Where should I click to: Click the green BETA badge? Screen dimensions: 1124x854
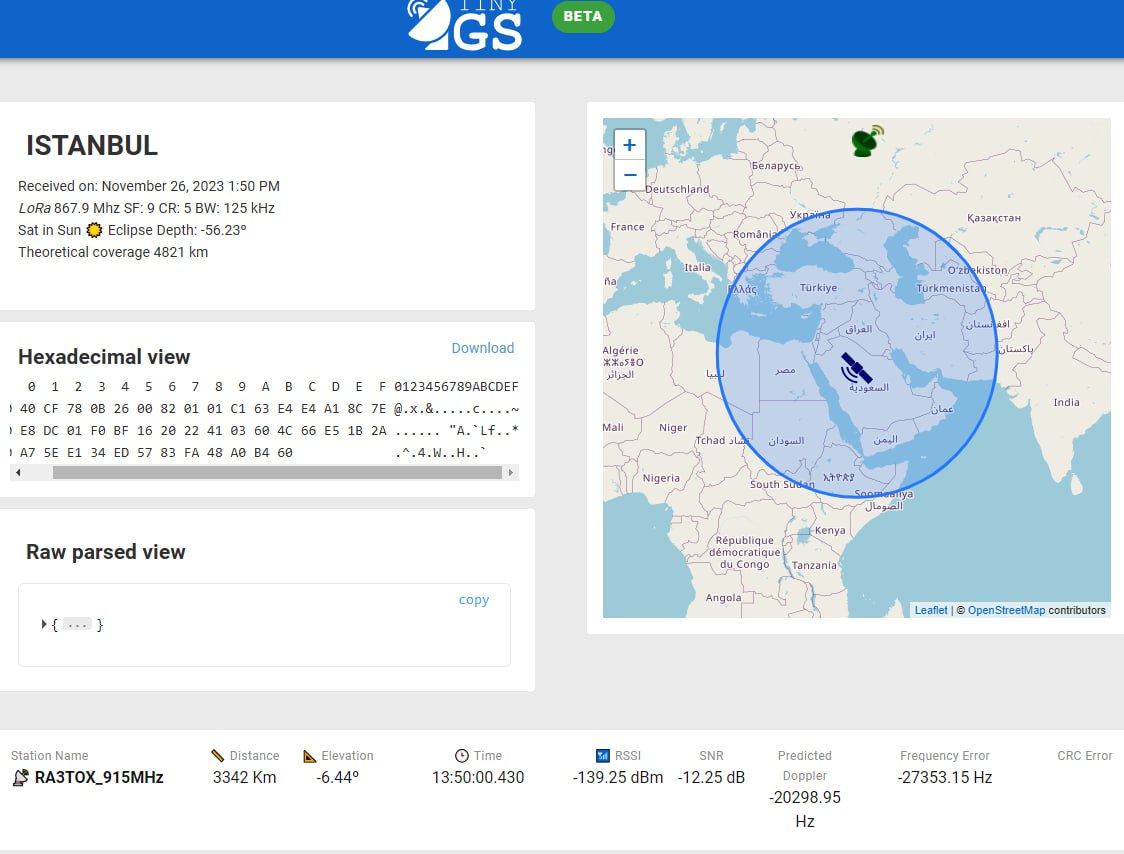(x=583, y=17)
